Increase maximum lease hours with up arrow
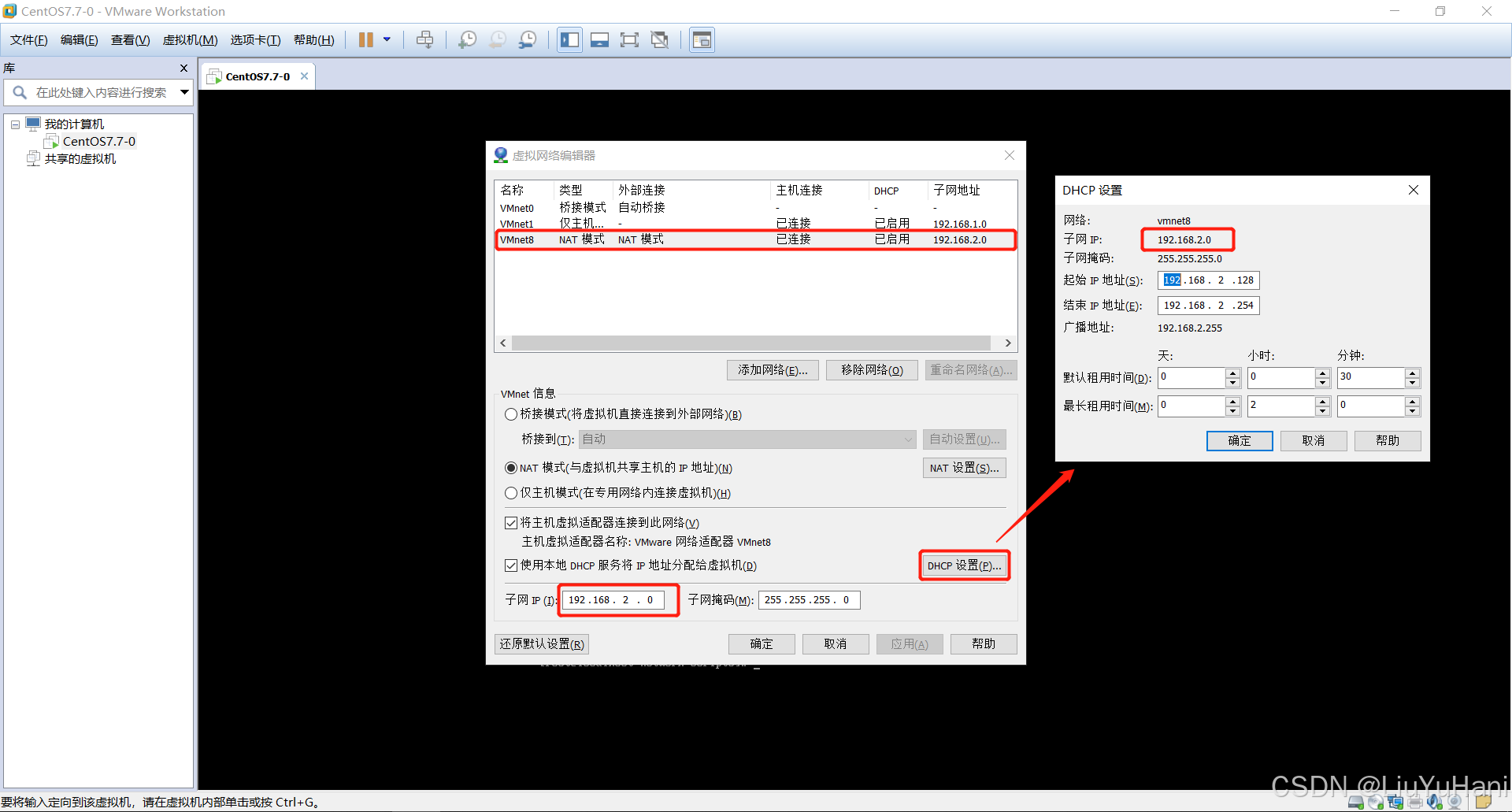Viewport: 1512px width, 812px height. pos(1323,402)
